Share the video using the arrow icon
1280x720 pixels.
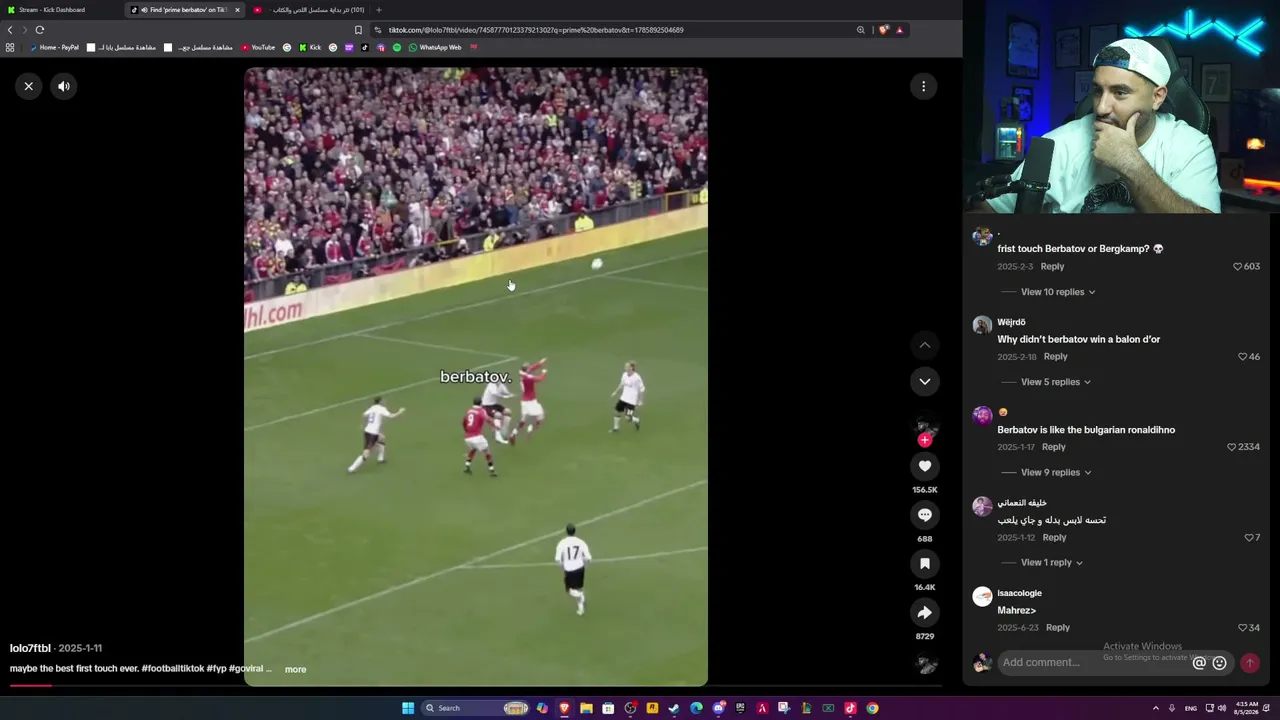925,613
